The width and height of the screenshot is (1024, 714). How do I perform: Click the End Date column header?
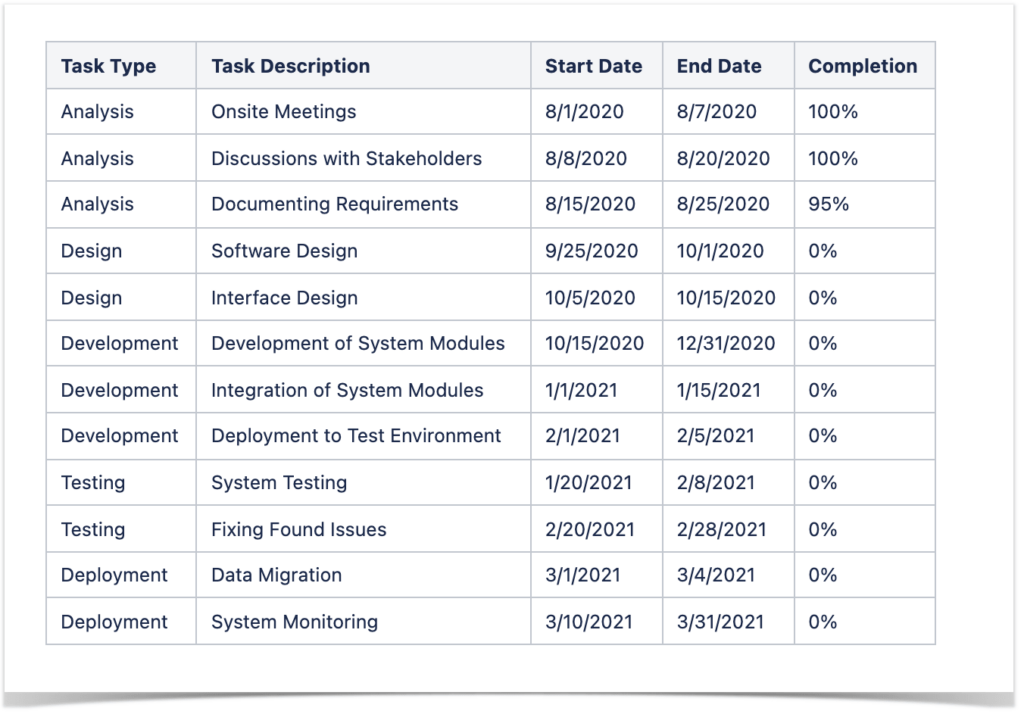click(718, 66)
